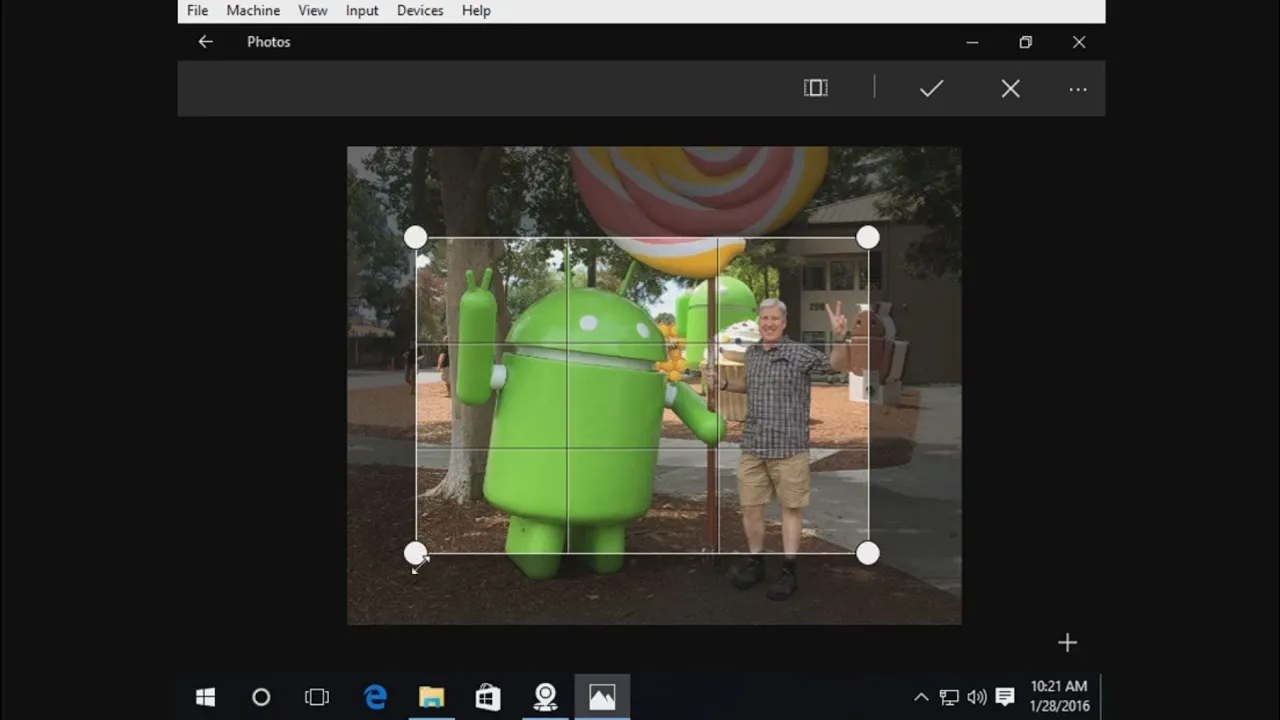The height and width of the screenshot is (720, 1280).
Task: Open the File menu
Action: tap(197, 10)
